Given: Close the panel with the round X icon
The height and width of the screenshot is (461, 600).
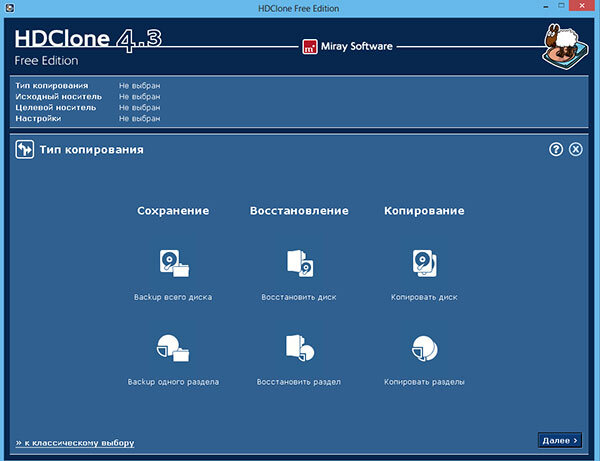Looking at the screenshot, I should [576, 149].
